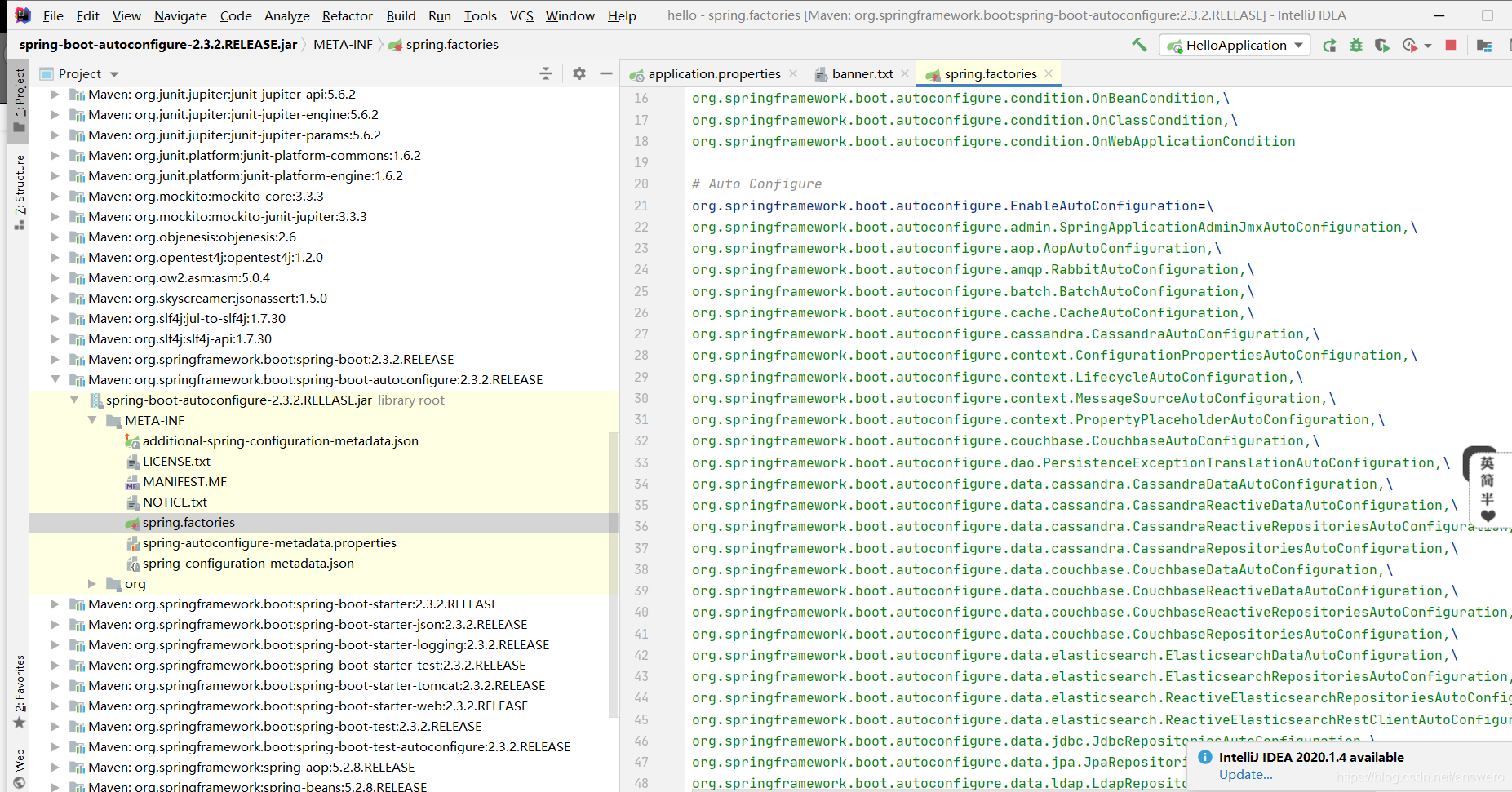
Task: Close the application.properties tab
Action: (x=793, y=73)
